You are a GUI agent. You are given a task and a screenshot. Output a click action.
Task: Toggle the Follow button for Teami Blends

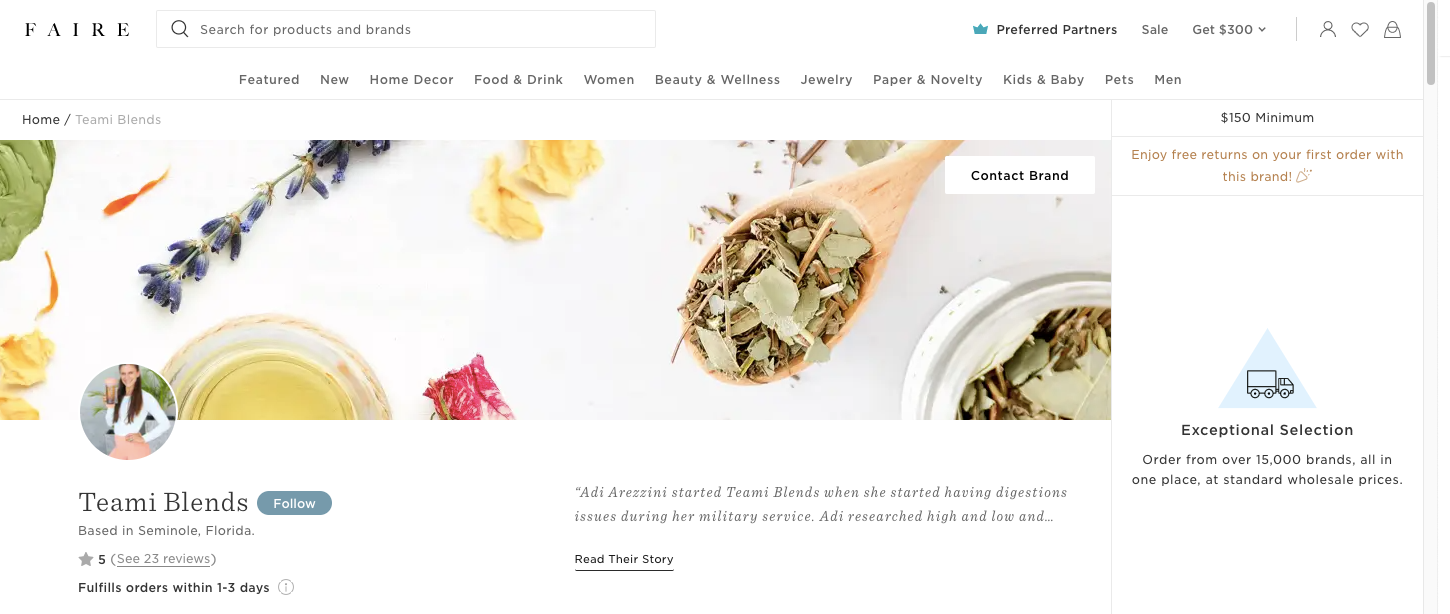294,503
